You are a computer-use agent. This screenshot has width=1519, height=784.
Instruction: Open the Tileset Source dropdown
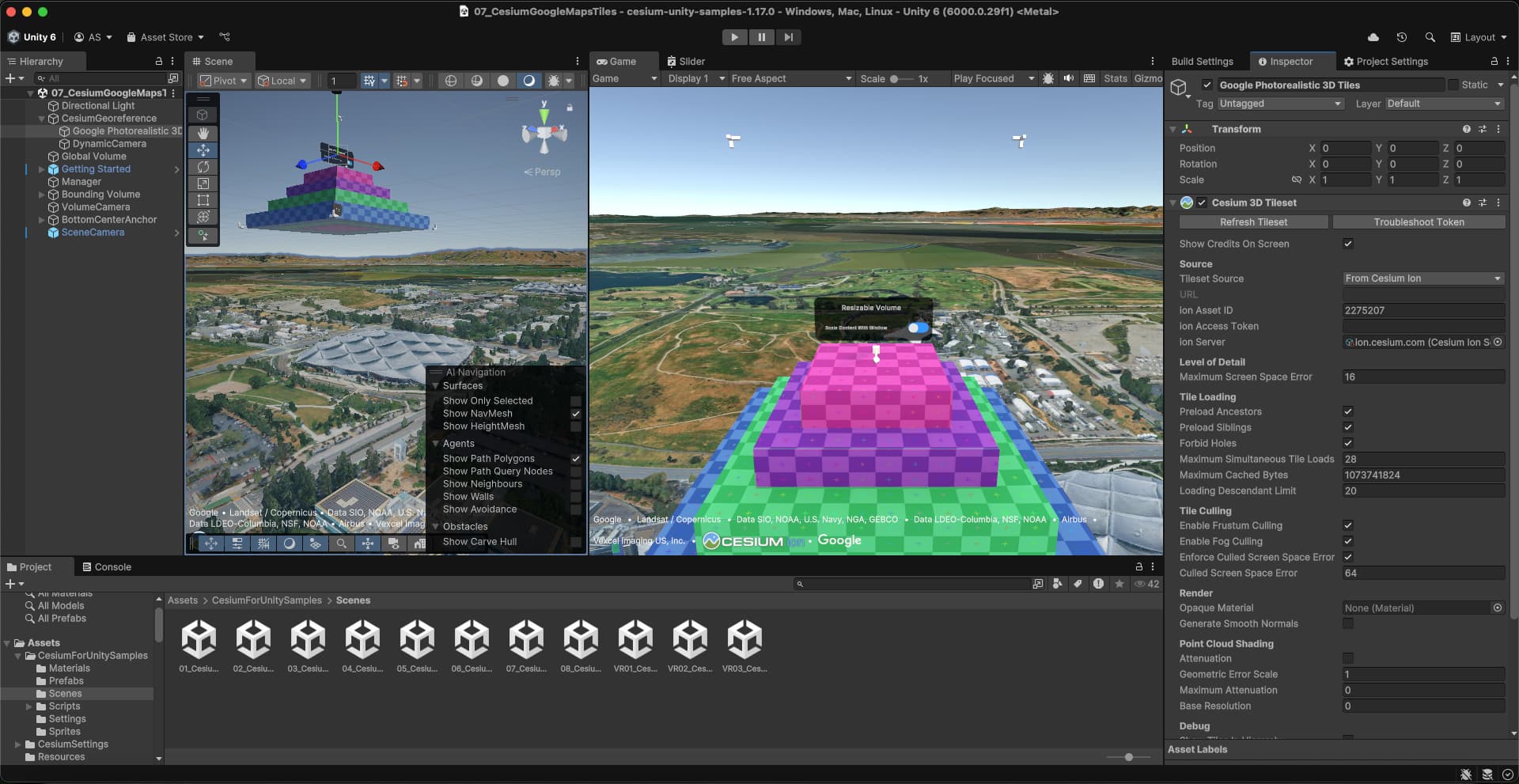[1423, 278]
